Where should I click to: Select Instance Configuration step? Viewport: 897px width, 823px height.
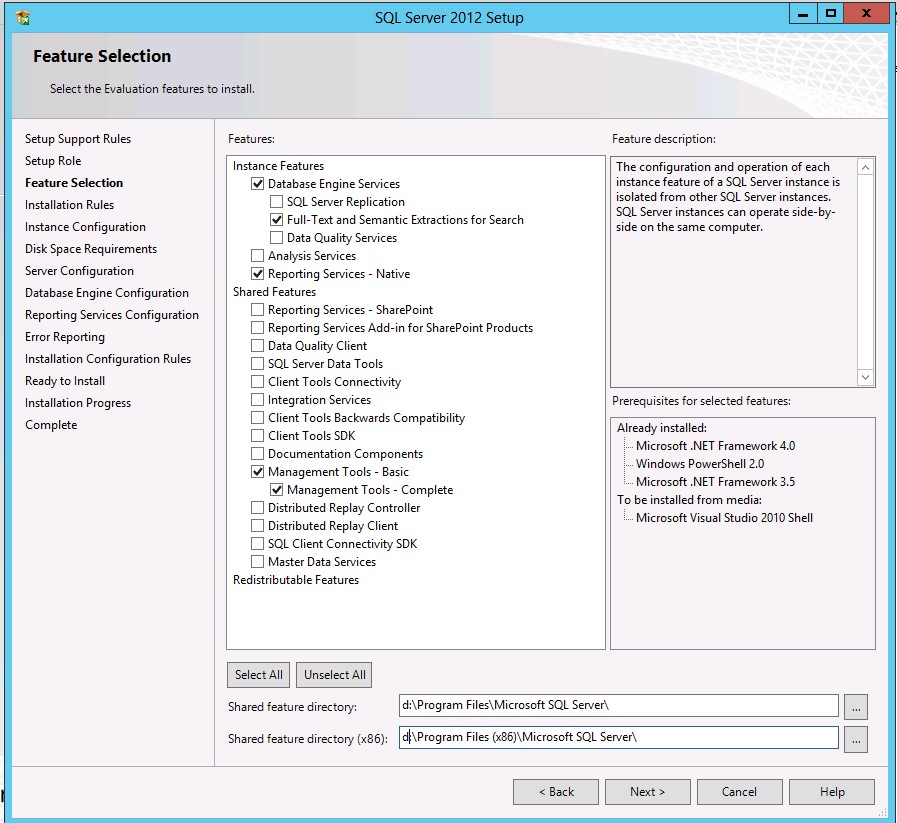coord(85,227)
